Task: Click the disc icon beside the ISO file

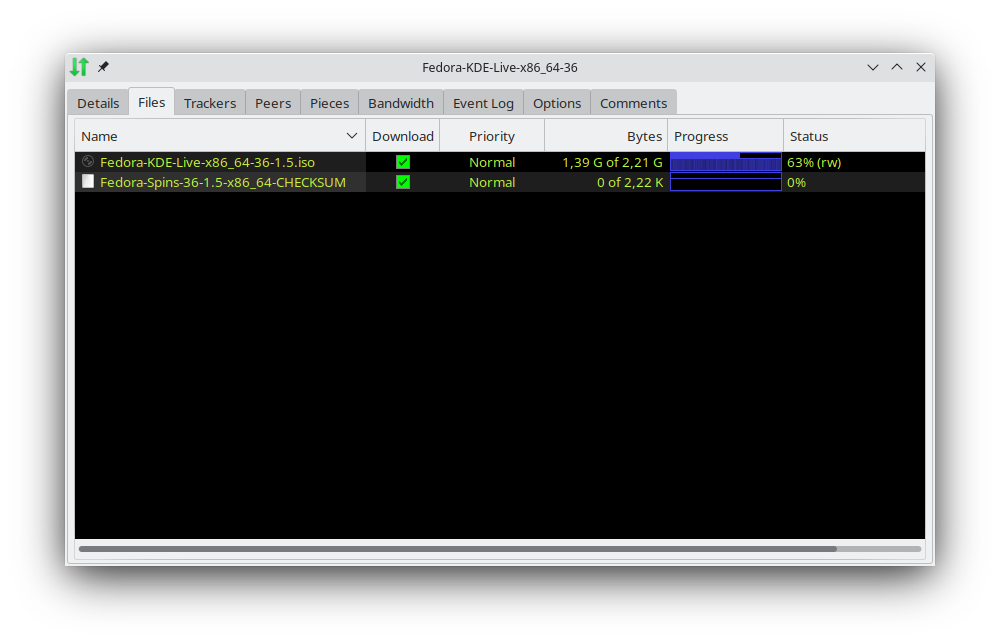Action: point(88,162)
